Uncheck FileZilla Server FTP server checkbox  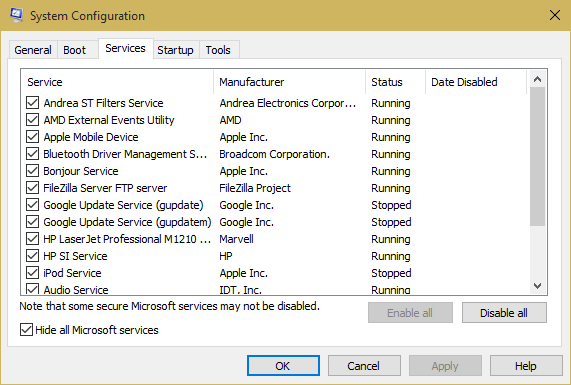(32, 188)
